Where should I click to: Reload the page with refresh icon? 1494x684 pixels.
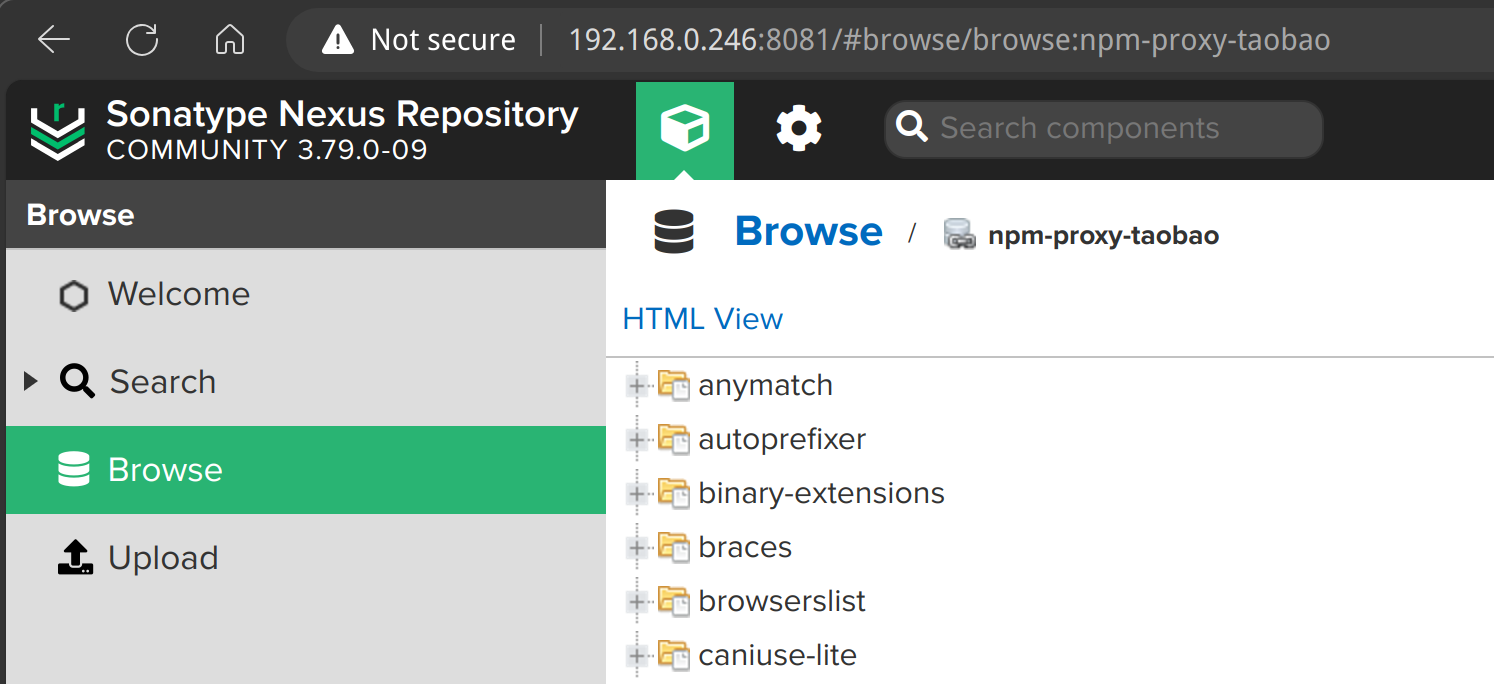pyautogui.click(x=142, y=40)
